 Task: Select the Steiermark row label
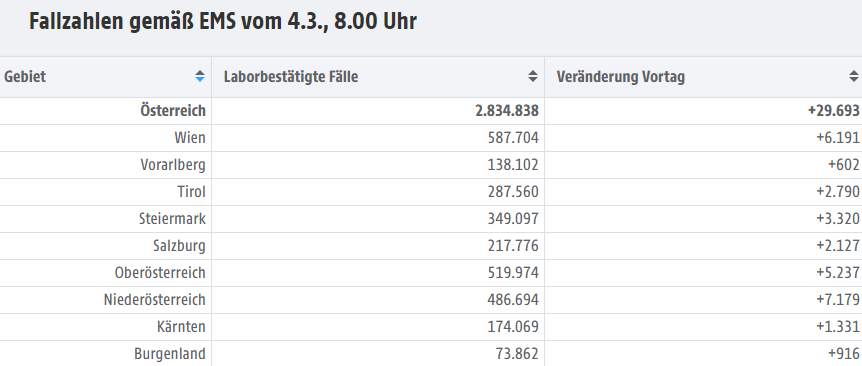[172, 218]
